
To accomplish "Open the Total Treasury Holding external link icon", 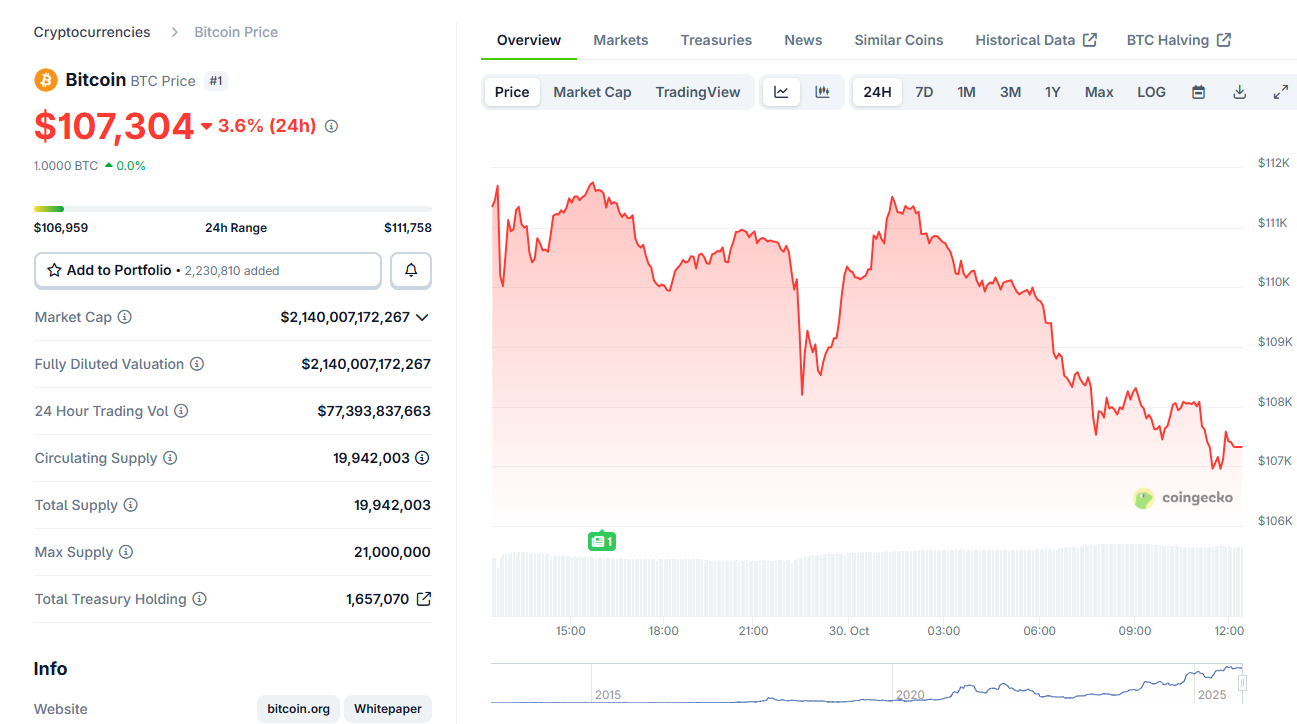I will click(424, 599).
